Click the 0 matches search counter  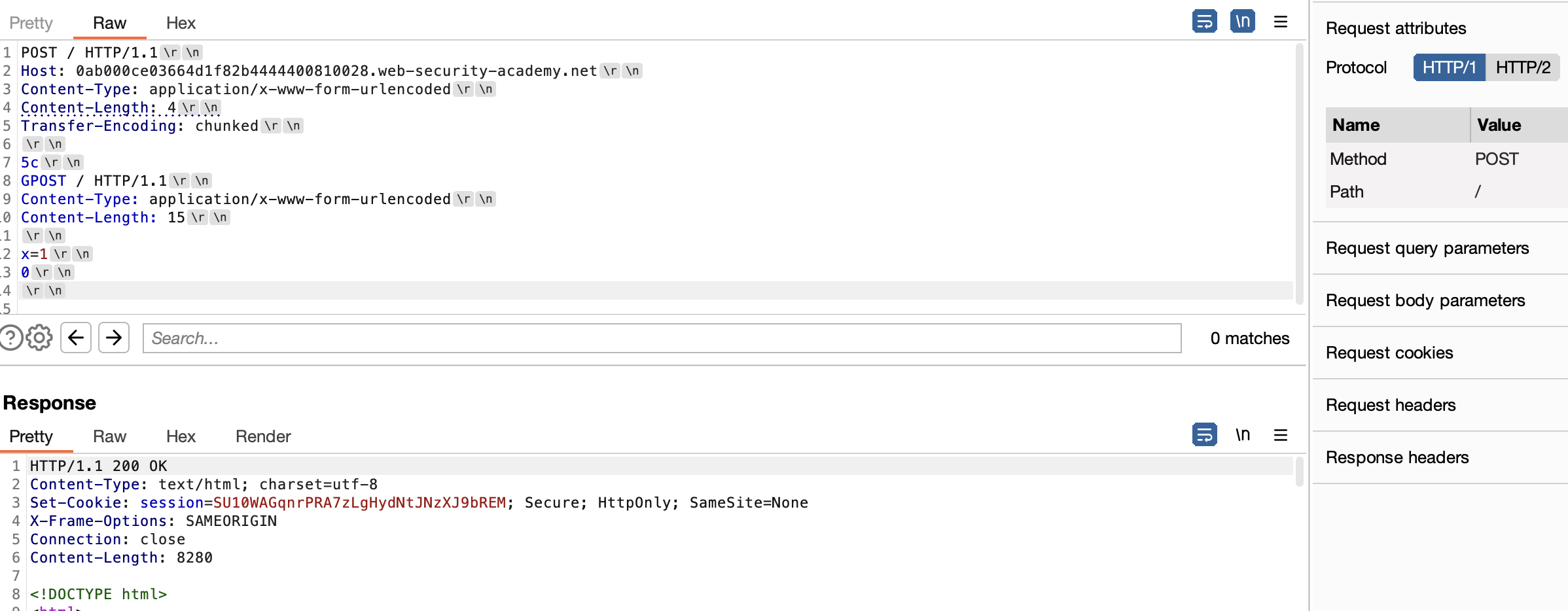point(1249,338)
